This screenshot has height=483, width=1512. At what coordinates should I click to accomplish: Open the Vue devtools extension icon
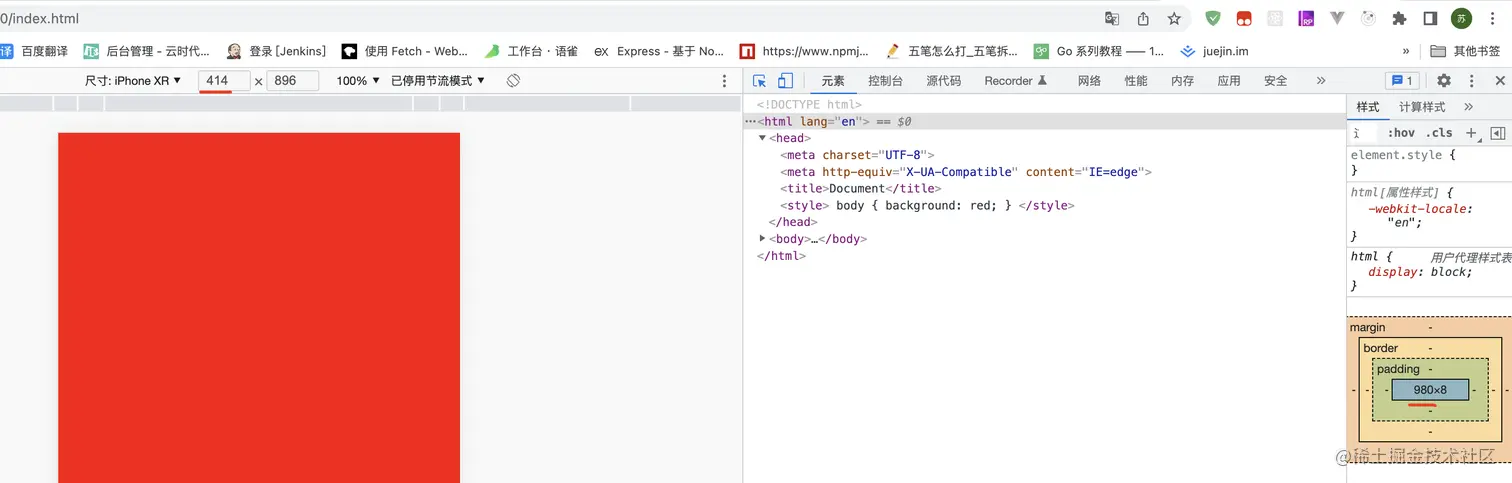coord(1337,18)
